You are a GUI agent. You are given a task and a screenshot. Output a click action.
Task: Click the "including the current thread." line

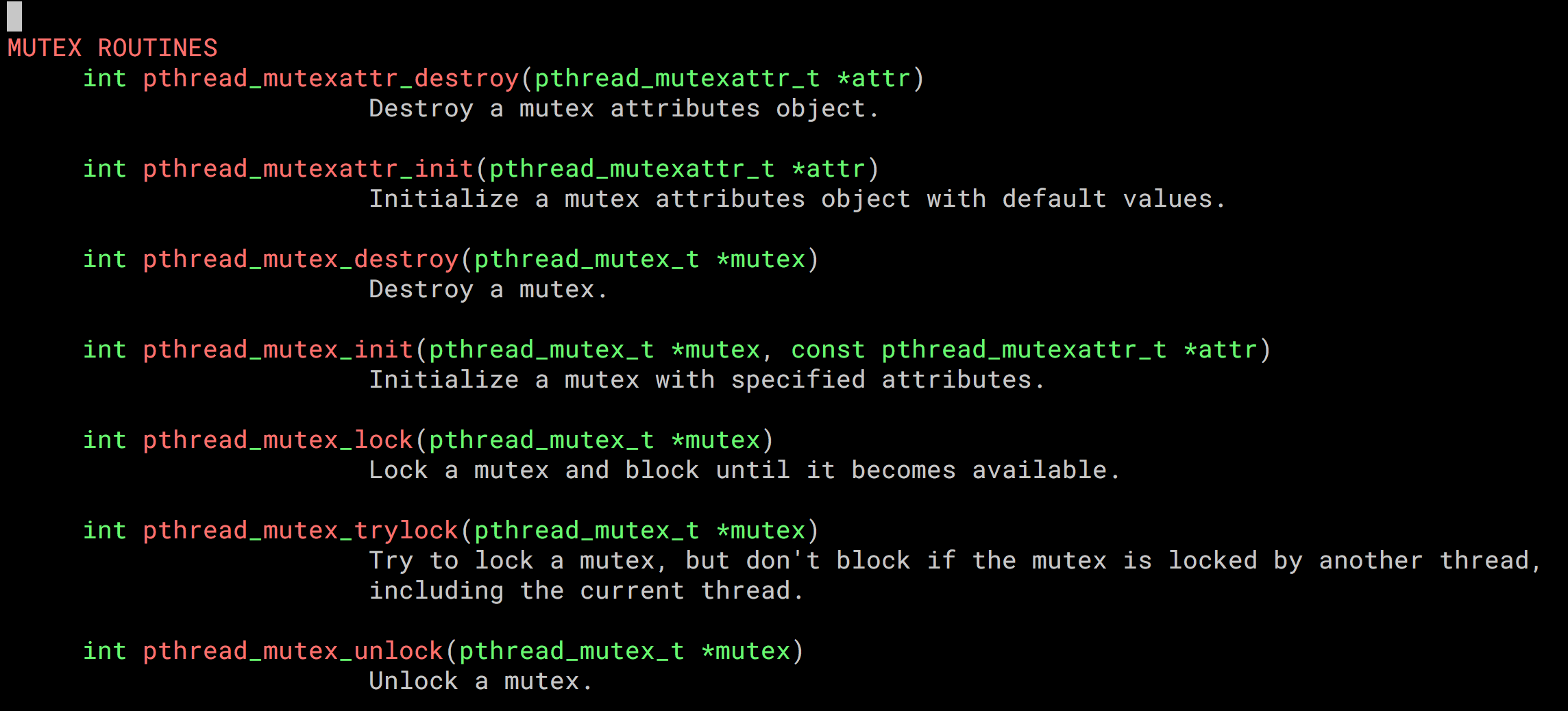pyautogui.click(x=586, y=590)
